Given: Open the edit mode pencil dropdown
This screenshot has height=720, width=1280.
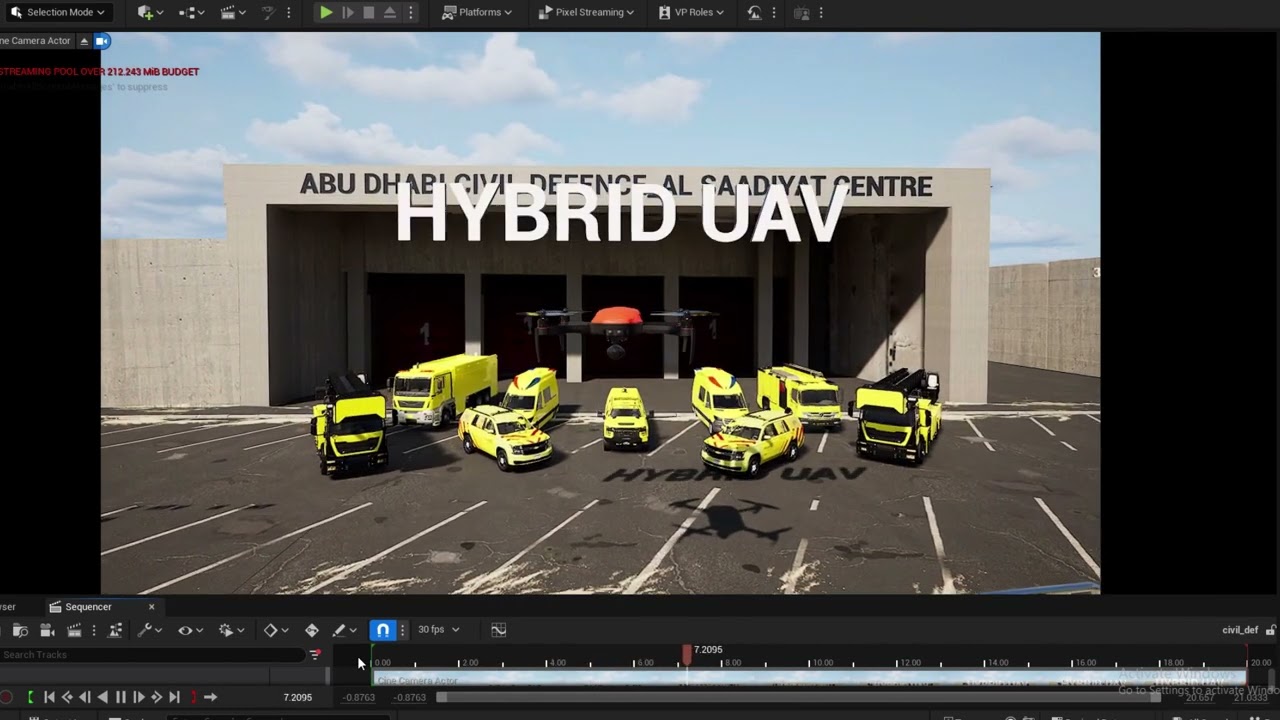Looking at the screenshot, I should click(x=344, y=630).
